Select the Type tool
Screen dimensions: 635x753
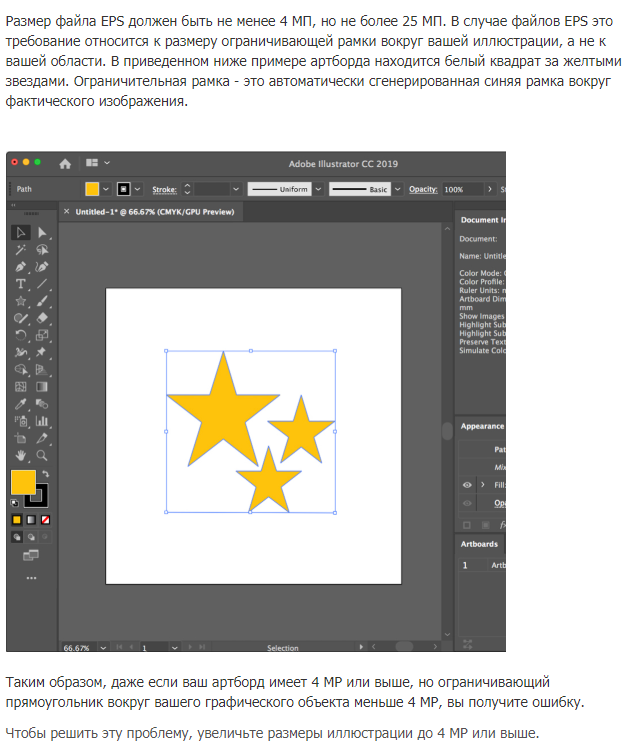tap(21, 284)
